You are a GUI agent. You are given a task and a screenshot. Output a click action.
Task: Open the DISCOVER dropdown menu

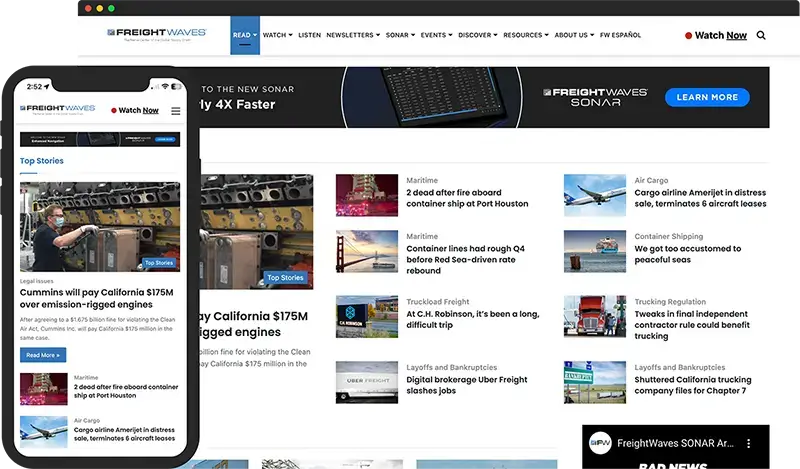478,35
